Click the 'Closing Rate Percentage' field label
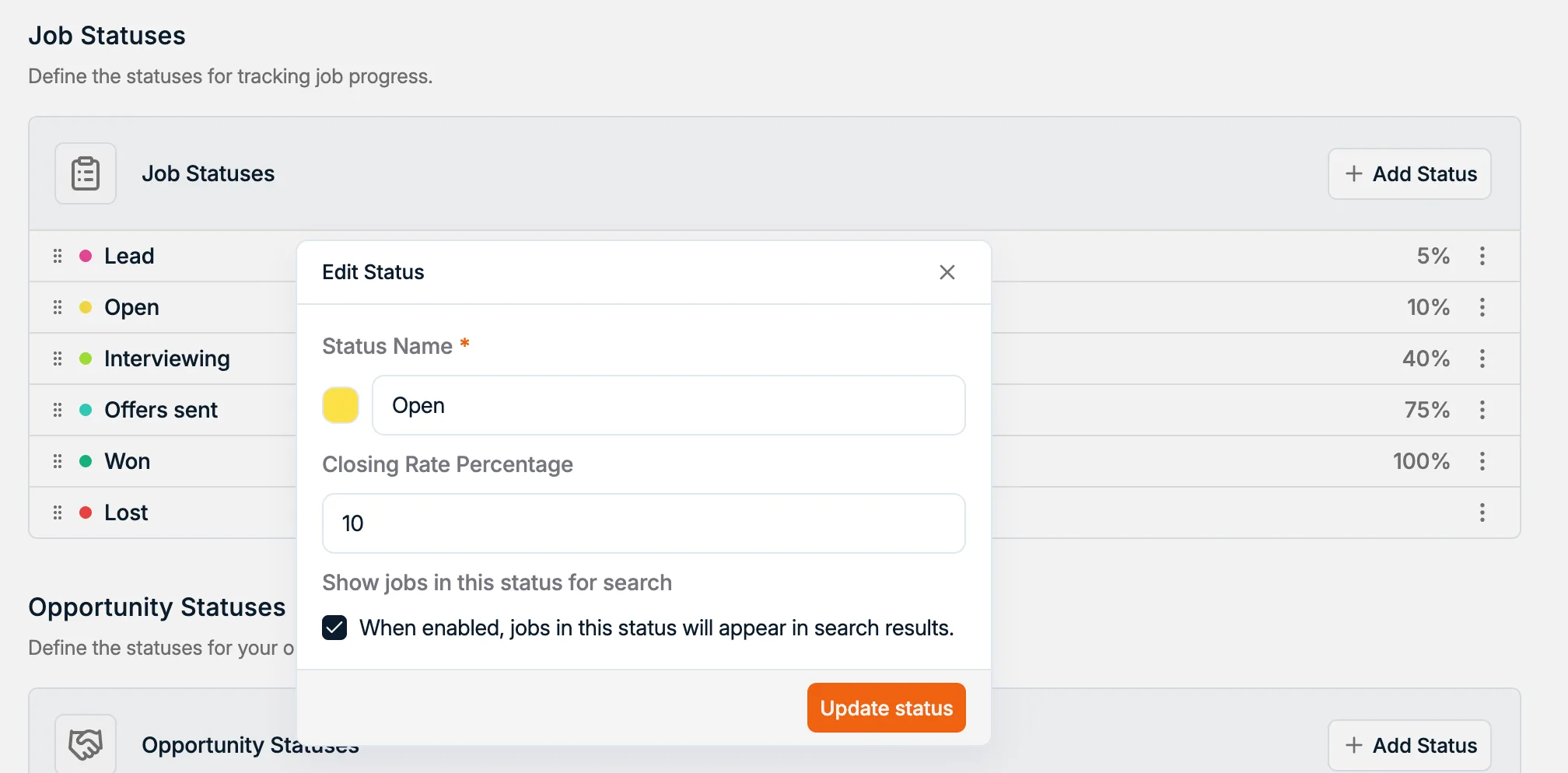 (x=447, y=464)
